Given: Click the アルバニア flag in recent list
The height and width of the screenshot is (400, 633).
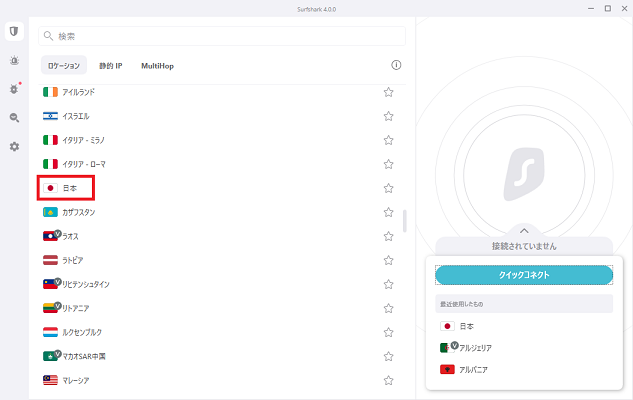Looking at the screenshot, I should 447,369.
